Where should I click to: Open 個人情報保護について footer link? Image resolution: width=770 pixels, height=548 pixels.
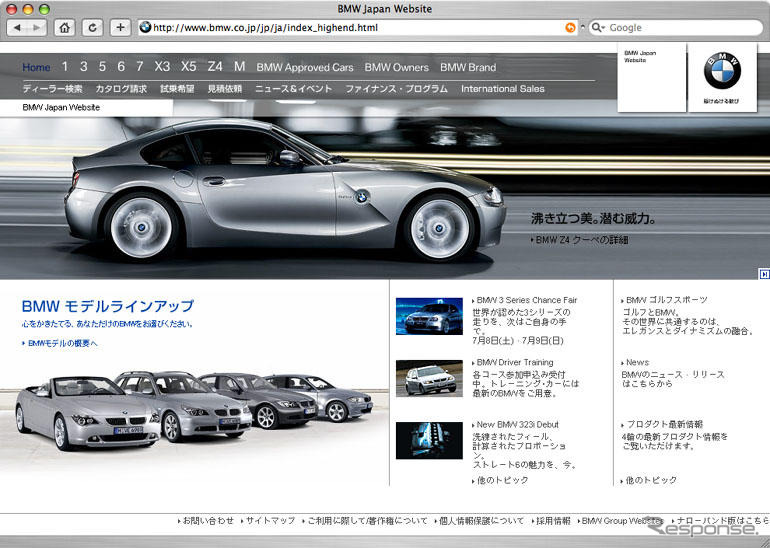tap(479, 521)
